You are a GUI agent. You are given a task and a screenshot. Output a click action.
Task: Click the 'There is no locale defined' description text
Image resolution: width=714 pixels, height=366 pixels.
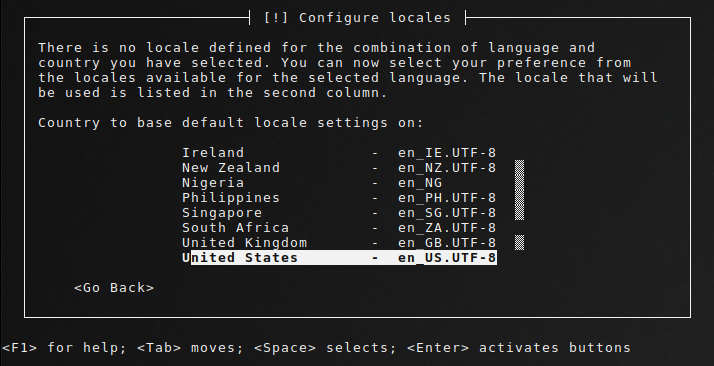pos(348,70)
